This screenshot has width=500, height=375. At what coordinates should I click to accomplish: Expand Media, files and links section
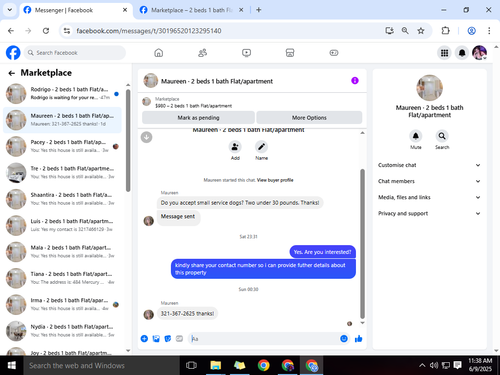tap(429, 197)
